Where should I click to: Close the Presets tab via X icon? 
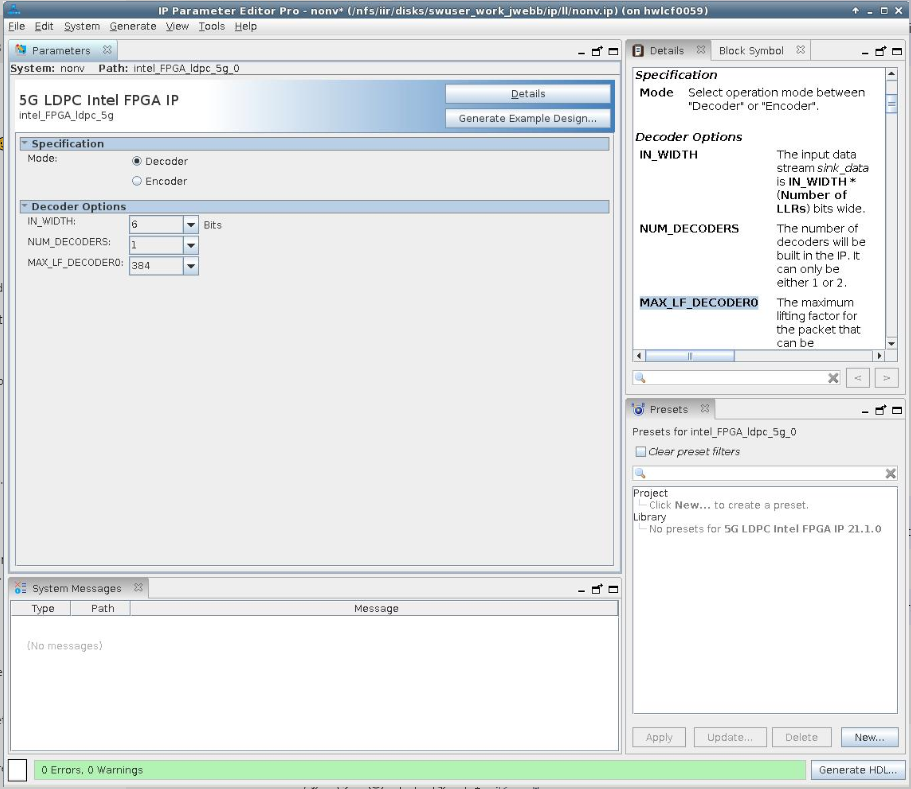704,409
